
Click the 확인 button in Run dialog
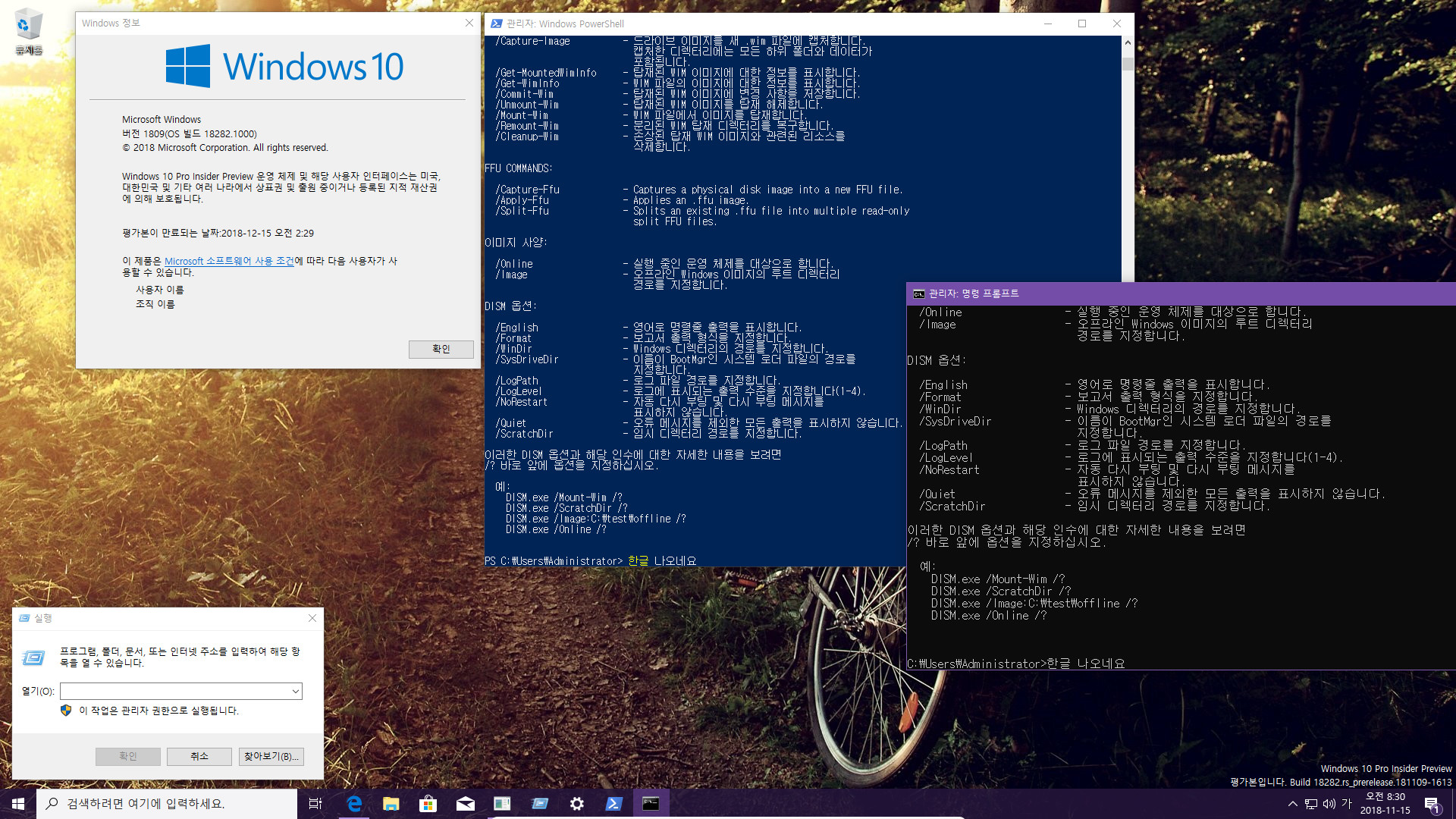pyautogui.click(x=128, y=756)
